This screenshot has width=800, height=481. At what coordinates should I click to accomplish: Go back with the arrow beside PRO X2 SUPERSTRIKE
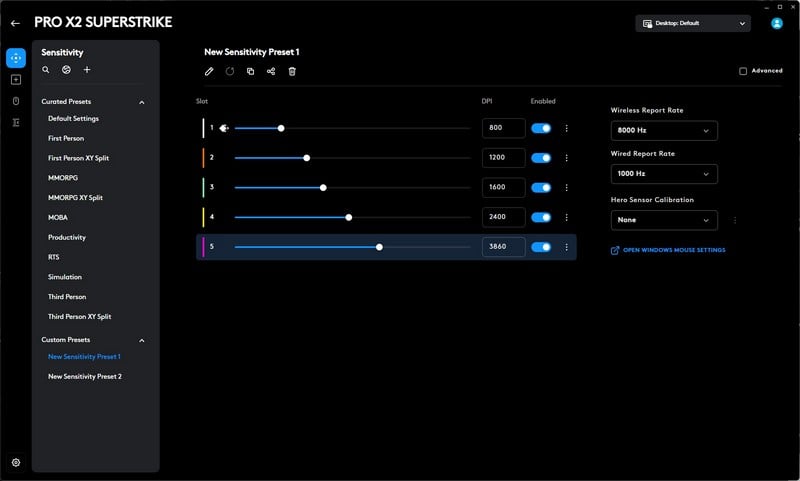coord(15,23)
